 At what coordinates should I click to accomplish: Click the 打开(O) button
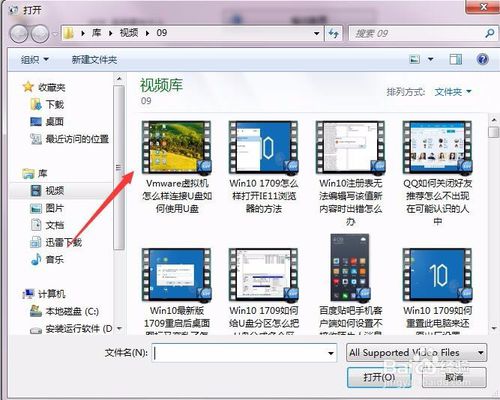[x=379, y=377]
